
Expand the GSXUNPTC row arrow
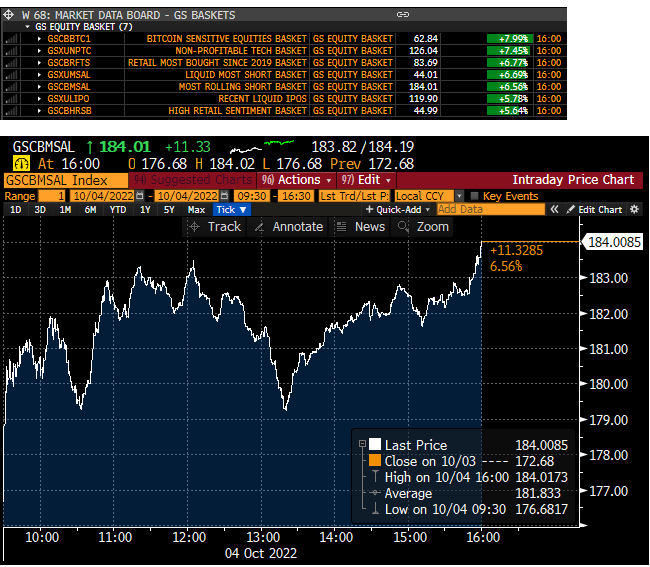(39, 51)
